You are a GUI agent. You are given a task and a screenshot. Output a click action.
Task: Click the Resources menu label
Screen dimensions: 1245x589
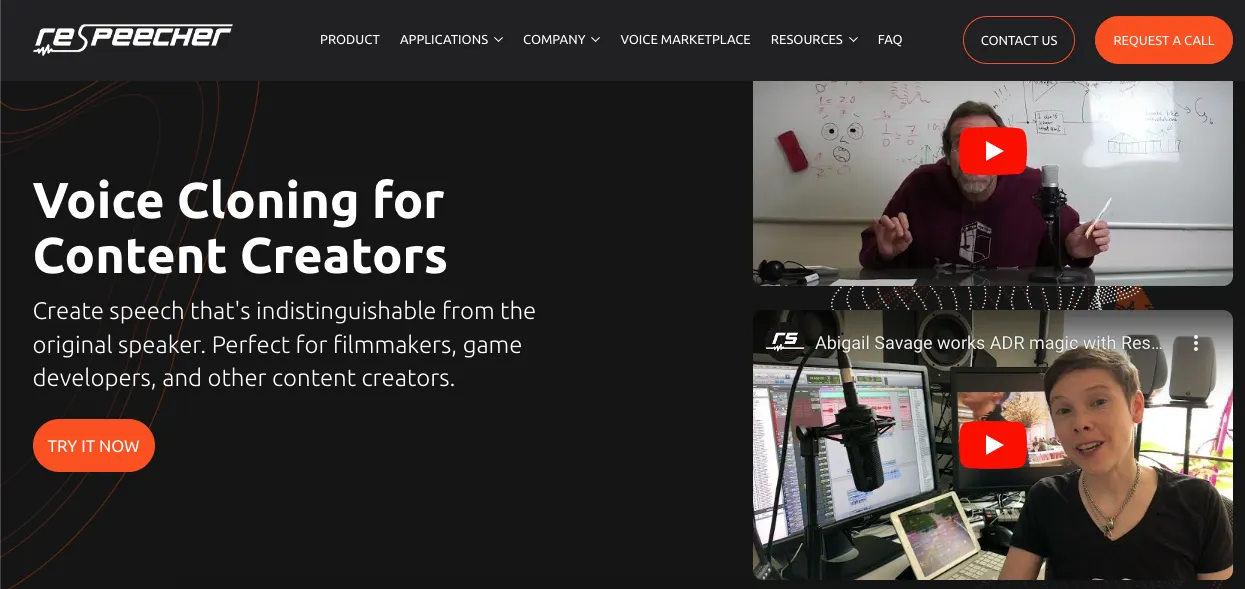click(x=806, y=40)
